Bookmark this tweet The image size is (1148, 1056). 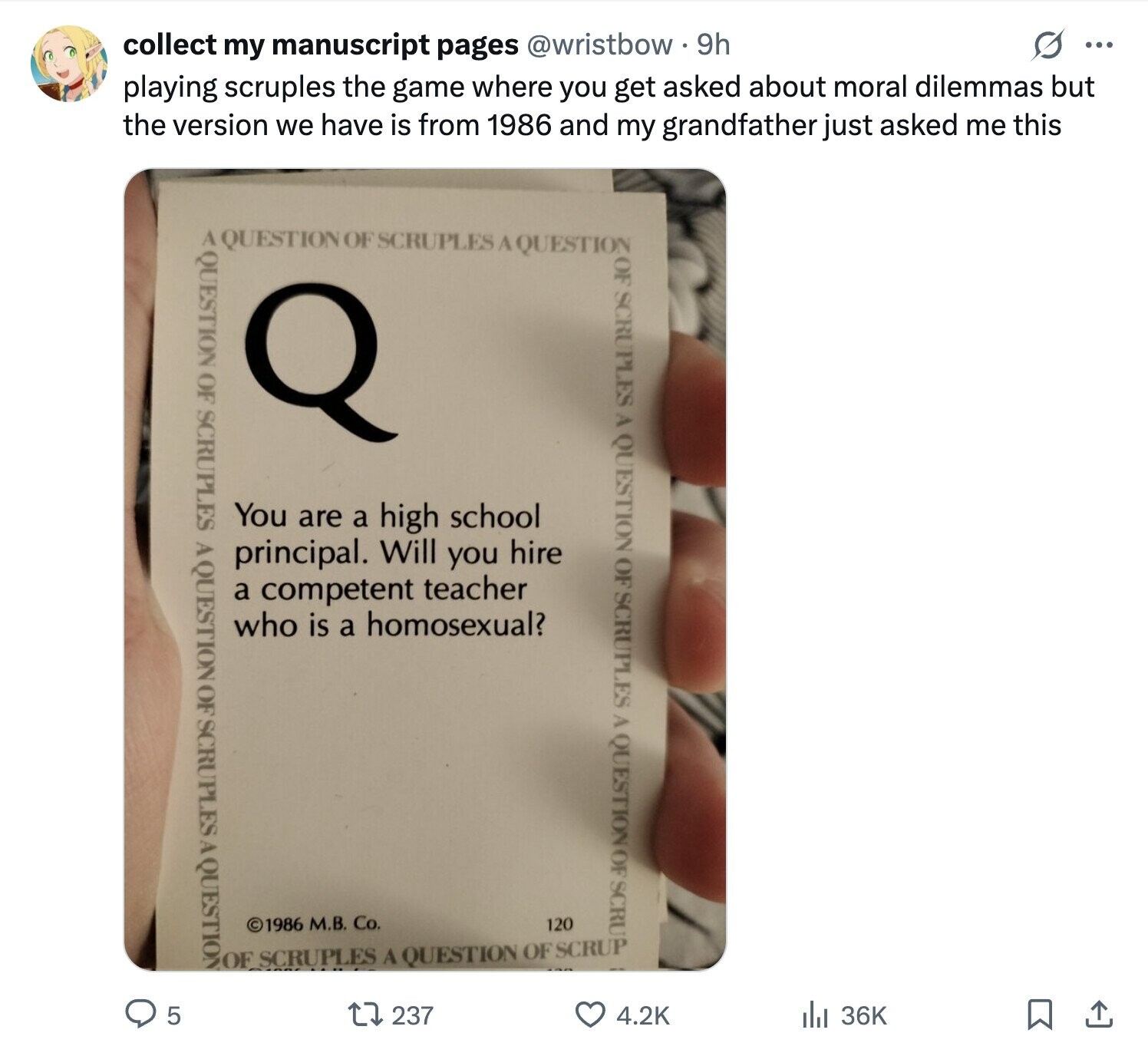point(1039,1015)
